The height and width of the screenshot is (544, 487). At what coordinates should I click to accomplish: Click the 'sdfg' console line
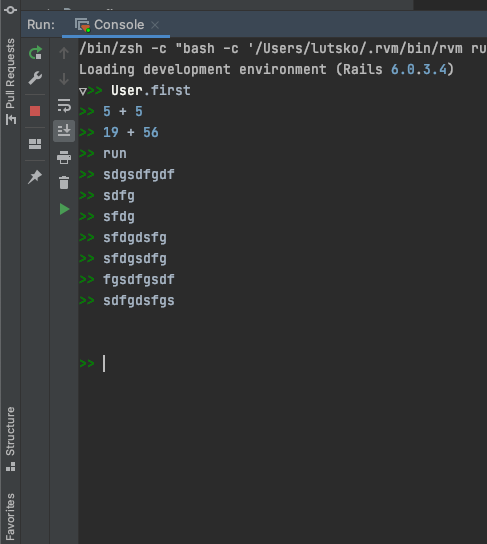pos(119,196)
